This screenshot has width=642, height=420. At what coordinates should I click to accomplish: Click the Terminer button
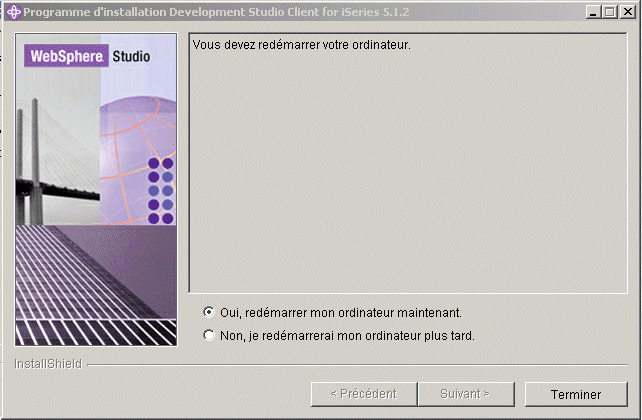pyautogui.click(x=576, y=394)
